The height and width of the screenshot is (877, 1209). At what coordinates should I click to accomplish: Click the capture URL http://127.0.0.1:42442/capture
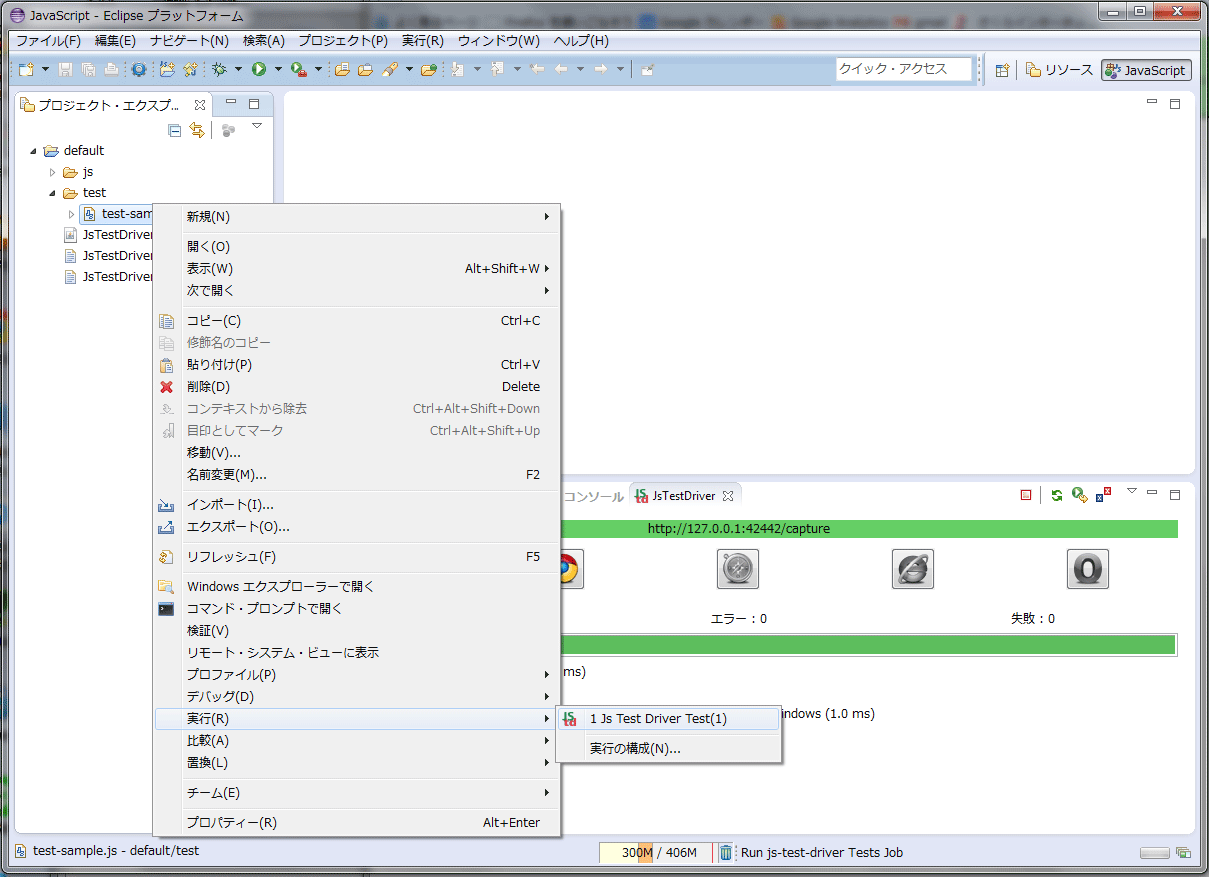click(739, 528)
